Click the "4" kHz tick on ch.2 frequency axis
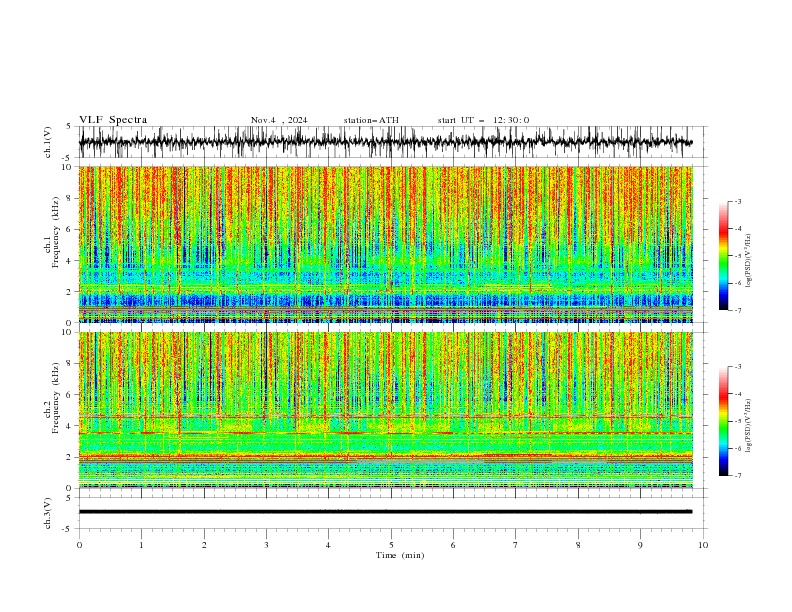 click(70, 426)
